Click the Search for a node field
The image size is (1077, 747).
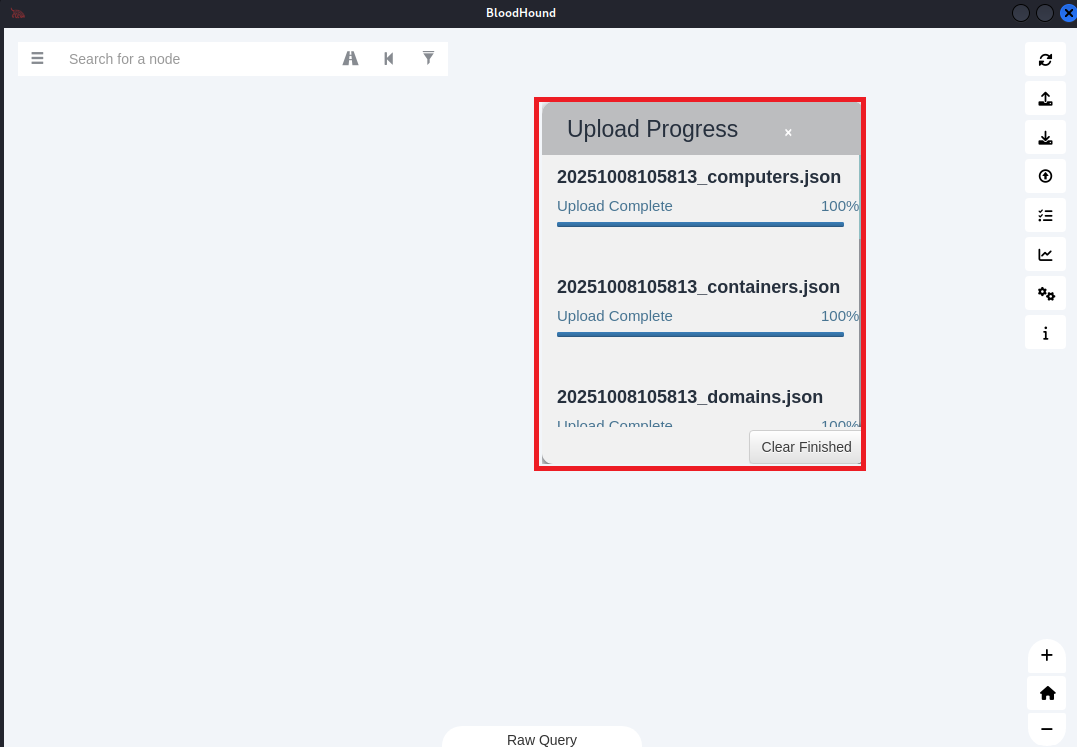click(196, 59)
